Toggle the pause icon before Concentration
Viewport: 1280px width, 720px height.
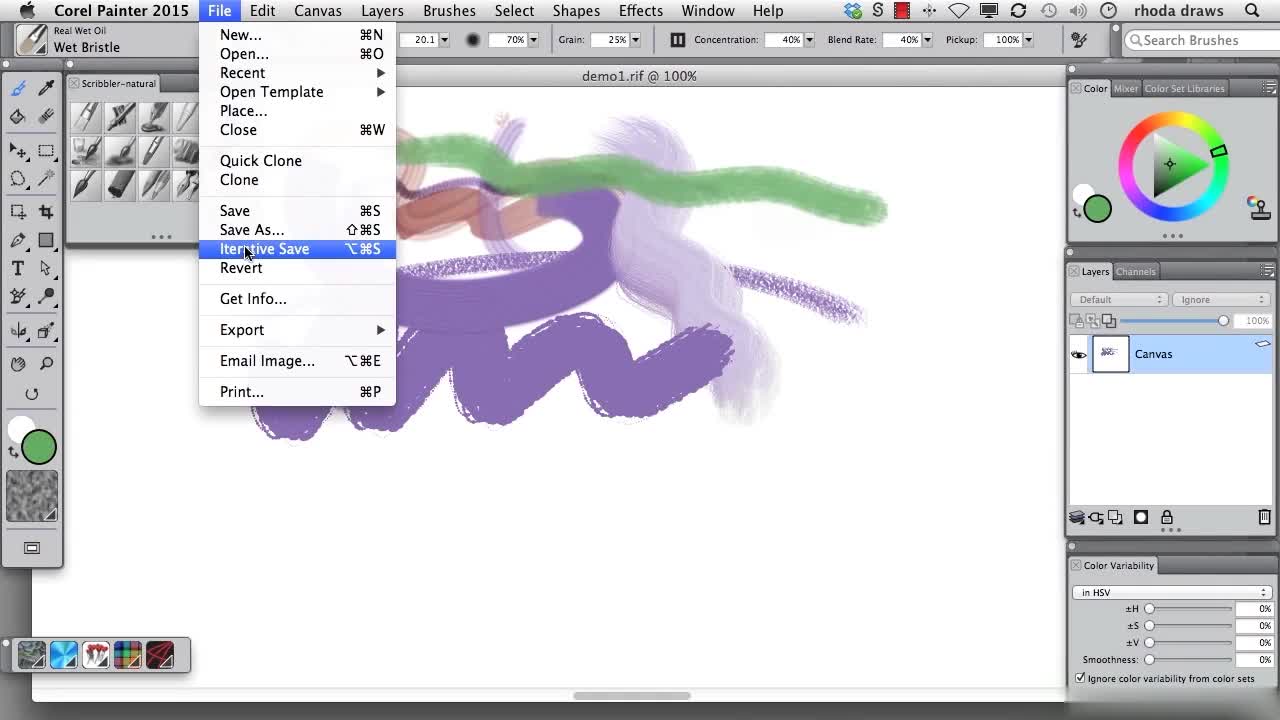coord(677,40)
